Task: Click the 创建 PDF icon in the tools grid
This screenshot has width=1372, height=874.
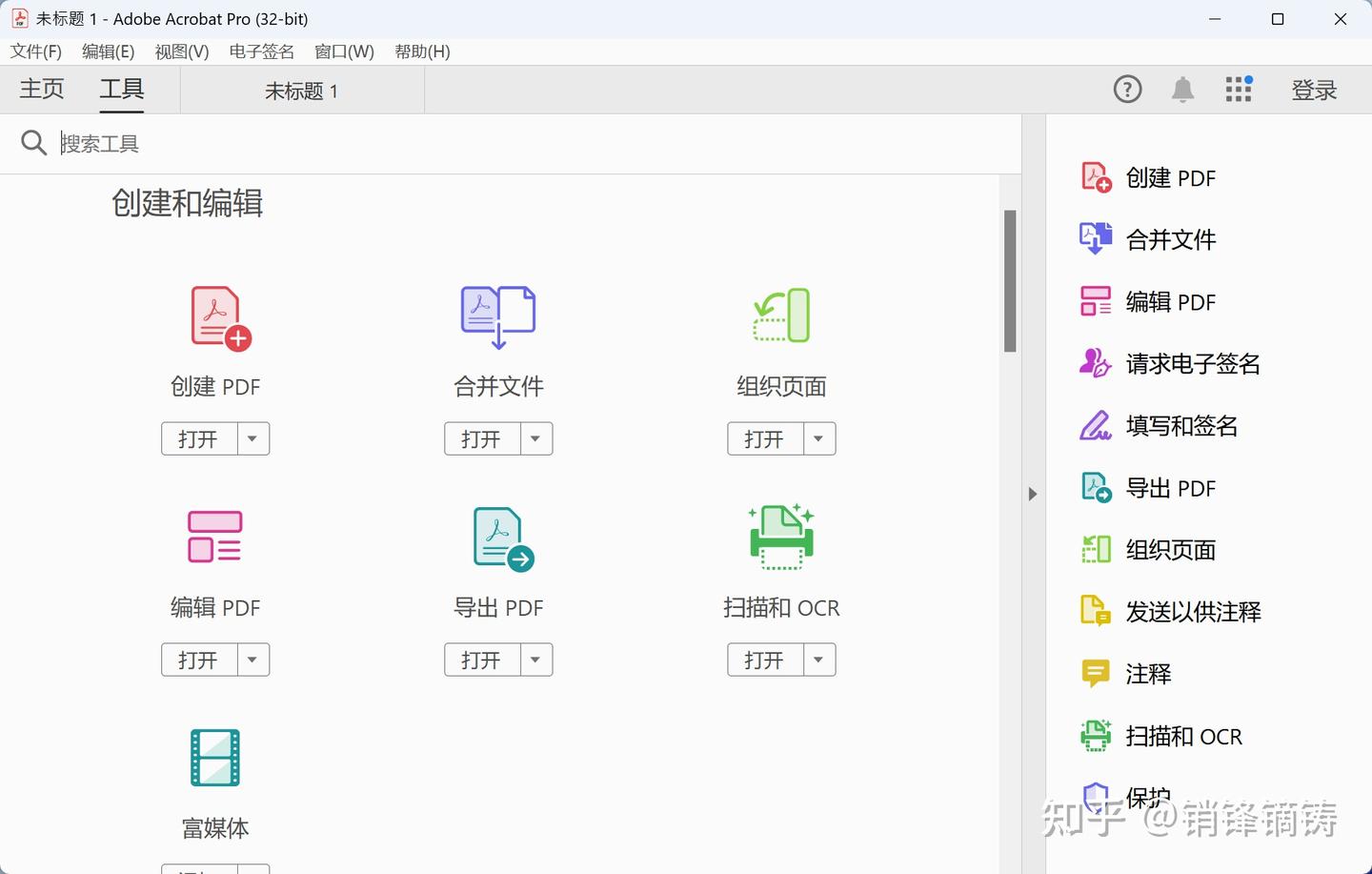Action: pos(221,318)
